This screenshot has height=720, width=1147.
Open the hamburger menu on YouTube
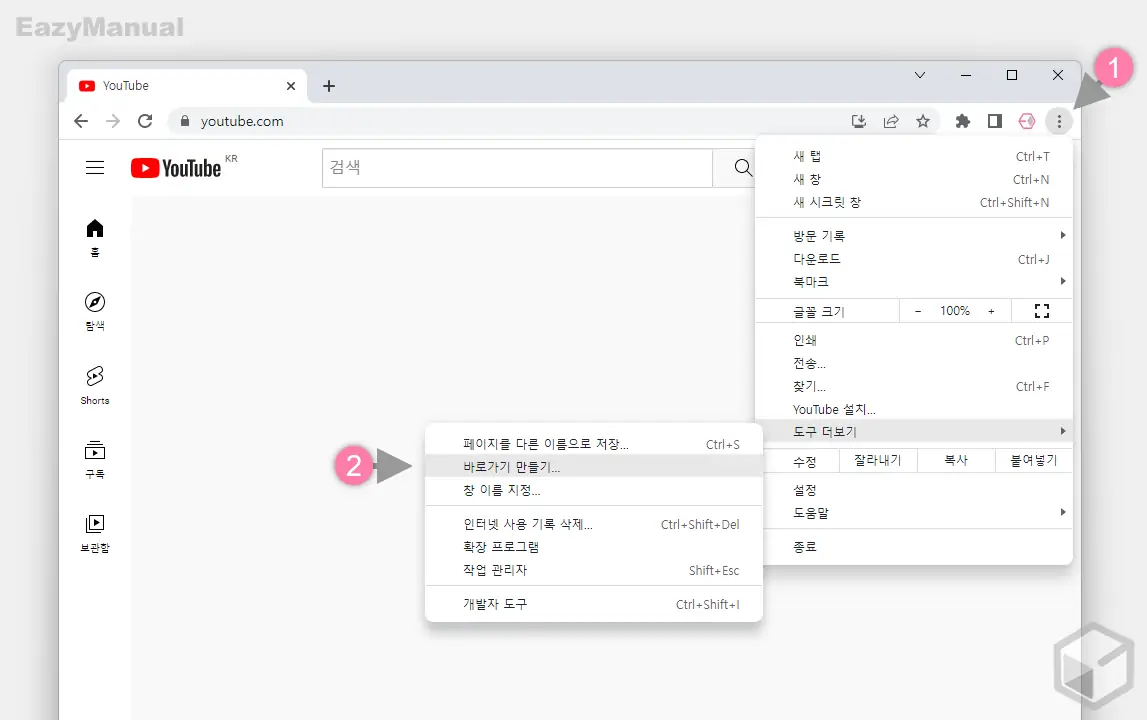[x=95, y=168]
